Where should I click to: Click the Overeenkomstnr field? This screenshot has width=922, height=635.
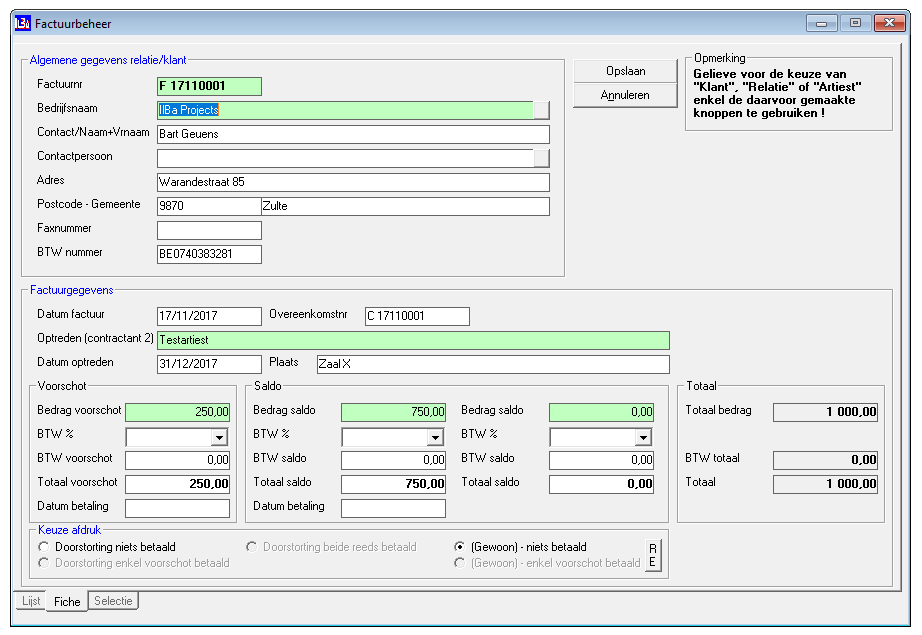pos(417,316)
